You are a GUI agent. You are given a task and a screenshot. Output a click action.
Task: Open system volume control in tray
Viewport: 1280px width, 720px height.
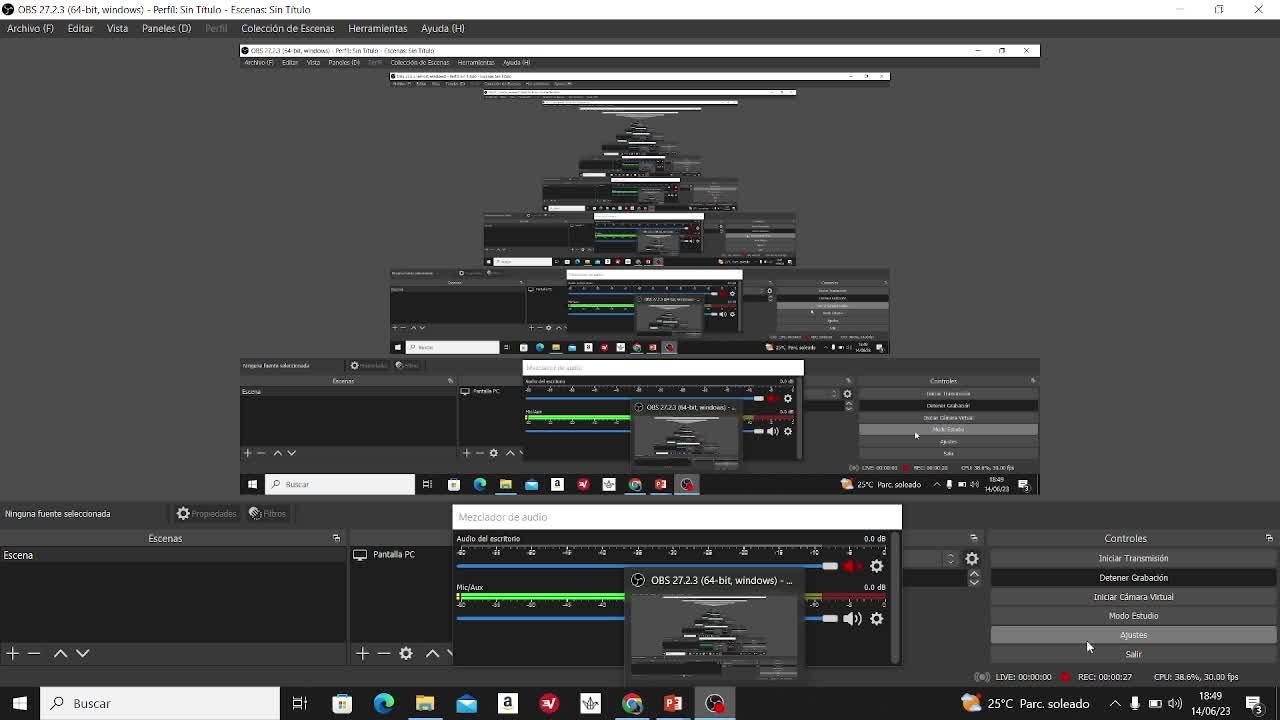(x=1175, y=703)
